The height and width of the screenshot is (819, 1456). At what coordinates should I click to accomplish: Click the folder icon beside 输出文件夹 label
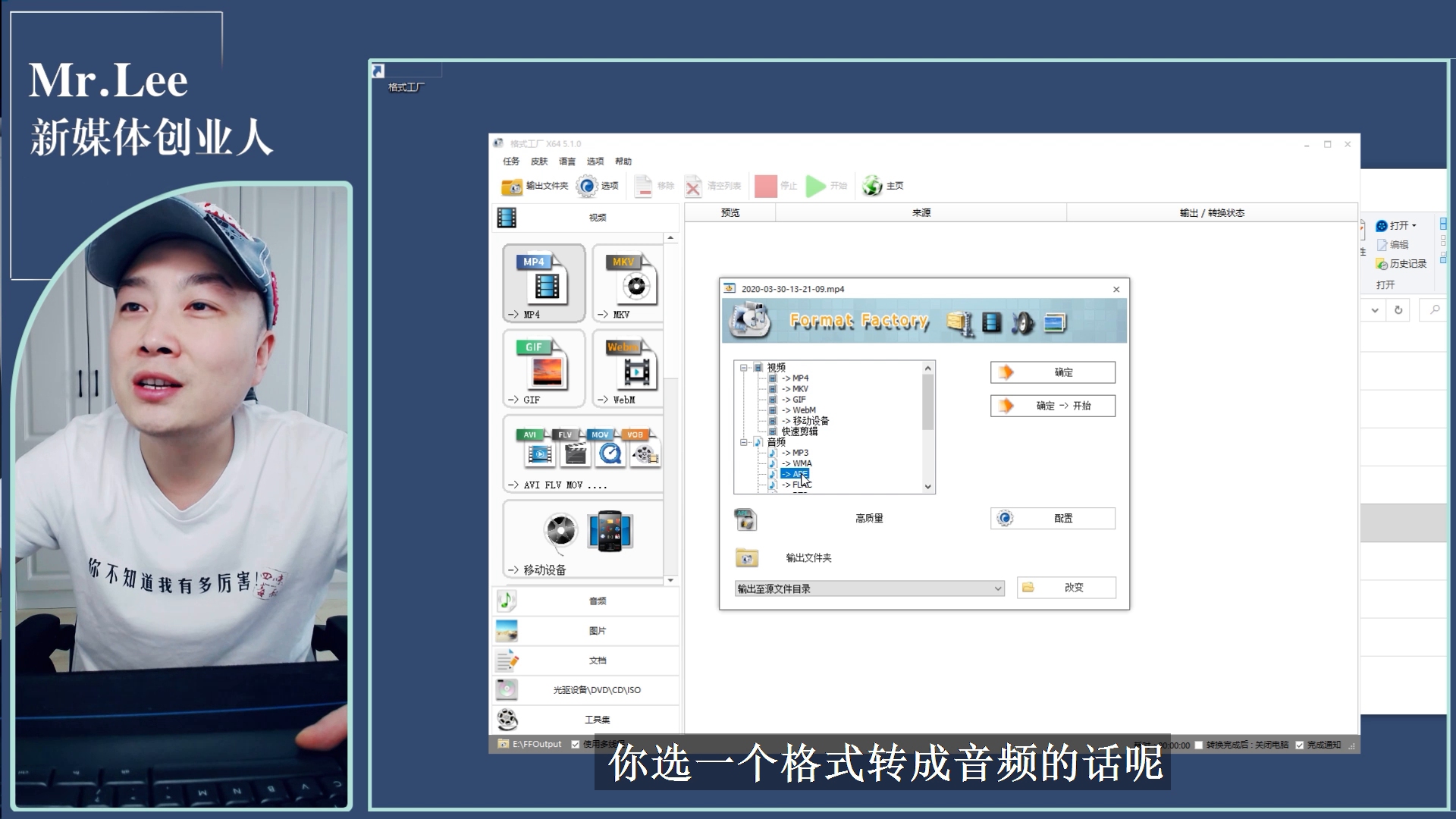tap(747, 558)
